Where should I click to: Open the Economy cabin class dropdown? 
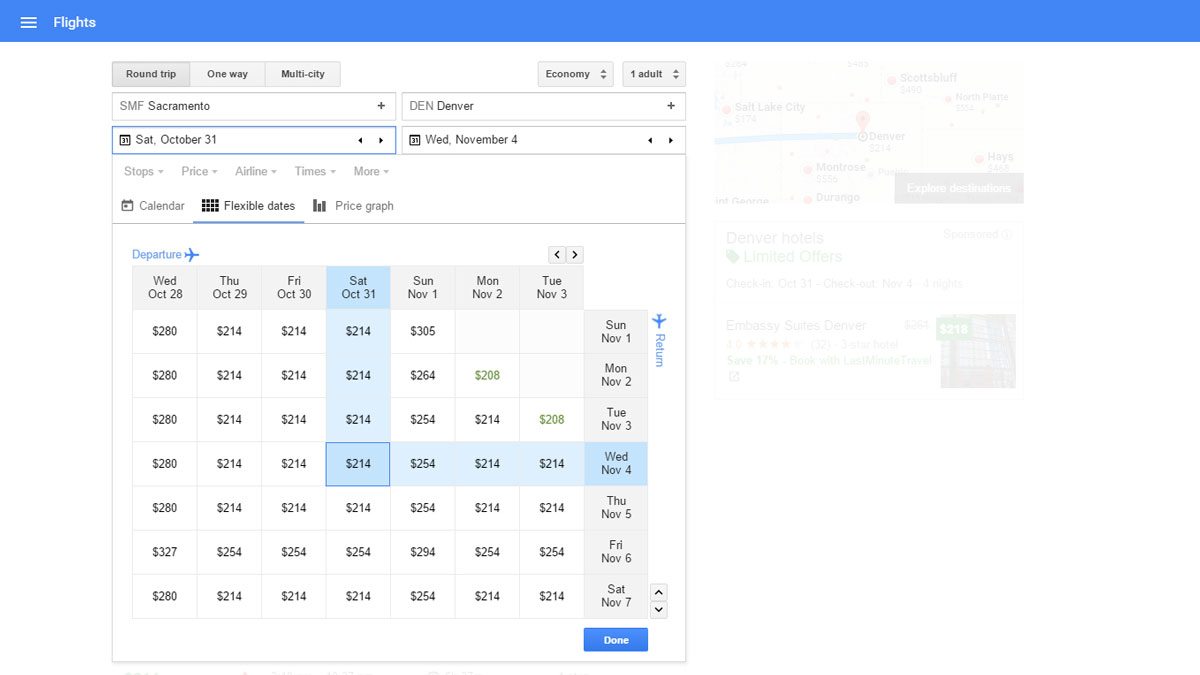575,74
